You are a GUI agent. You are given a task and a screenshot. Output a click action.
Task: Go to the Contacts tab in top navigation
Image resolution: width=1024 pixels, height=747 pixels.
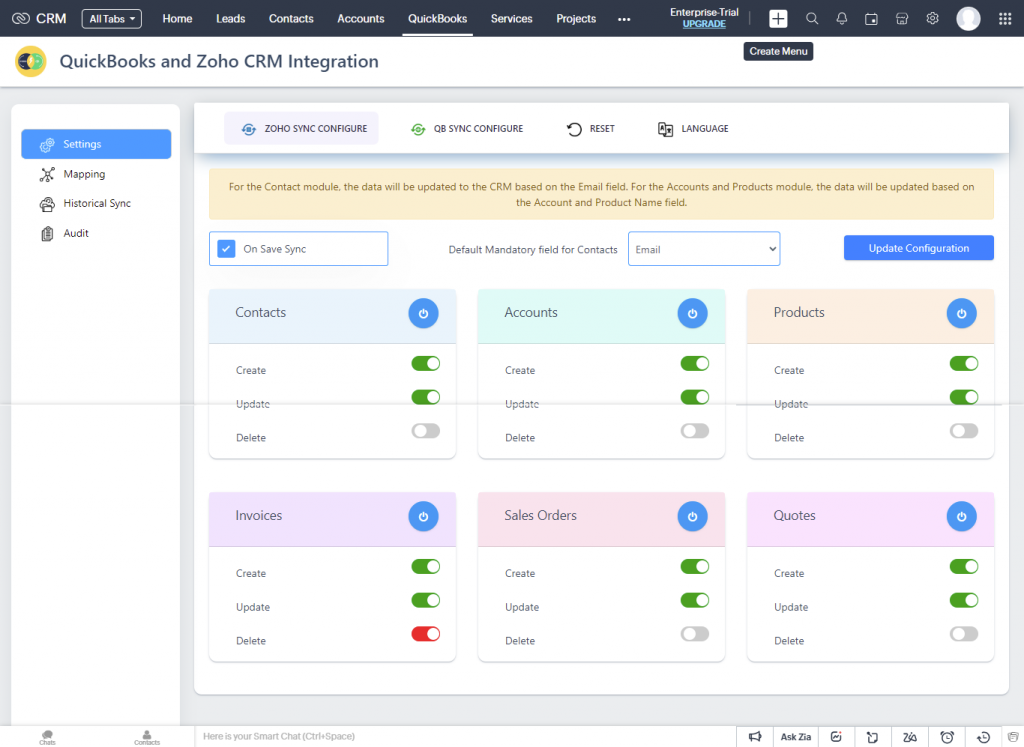[291, 19]
